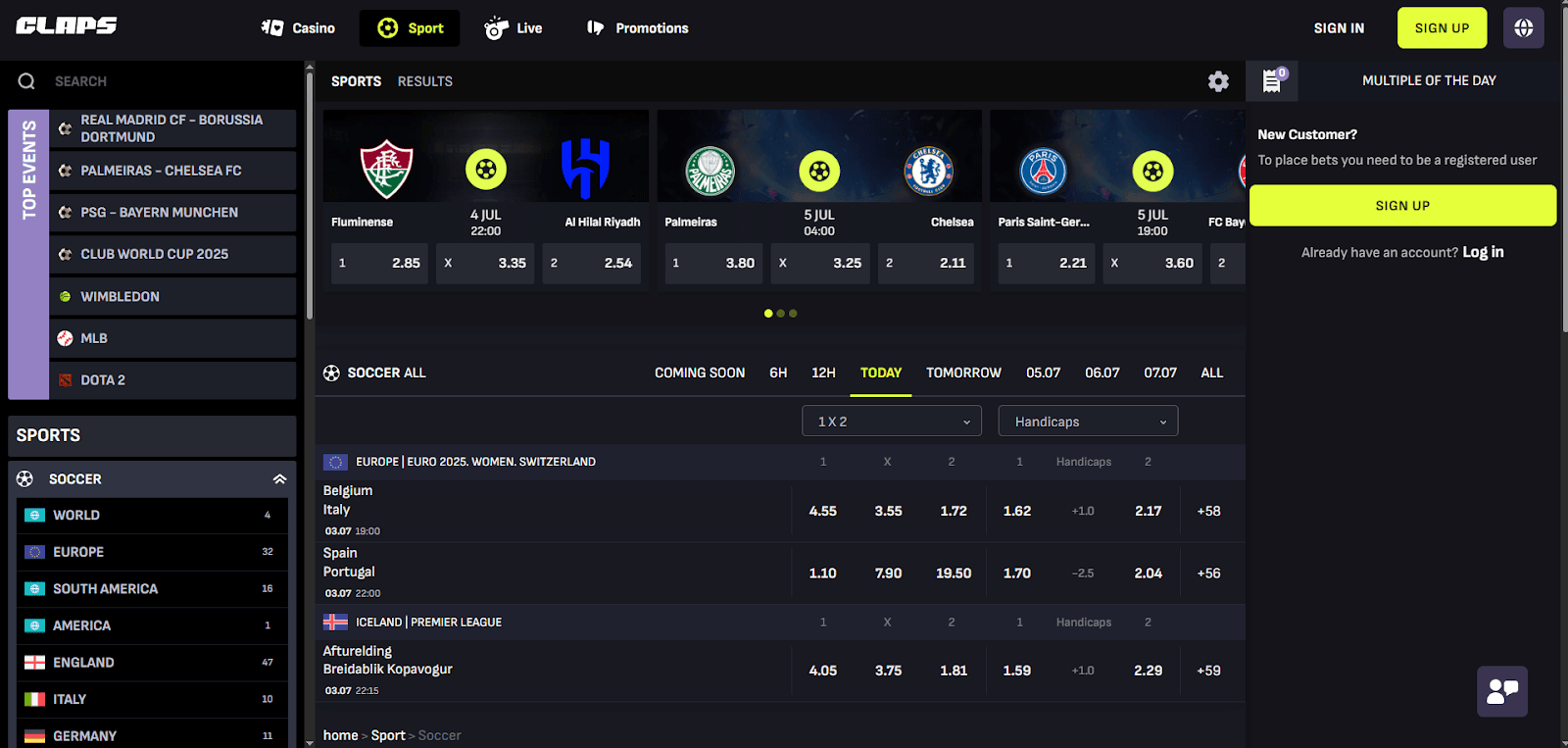1568x748 pixels.
Task: Expand the South America soccer category
Action: coord(152,589)
